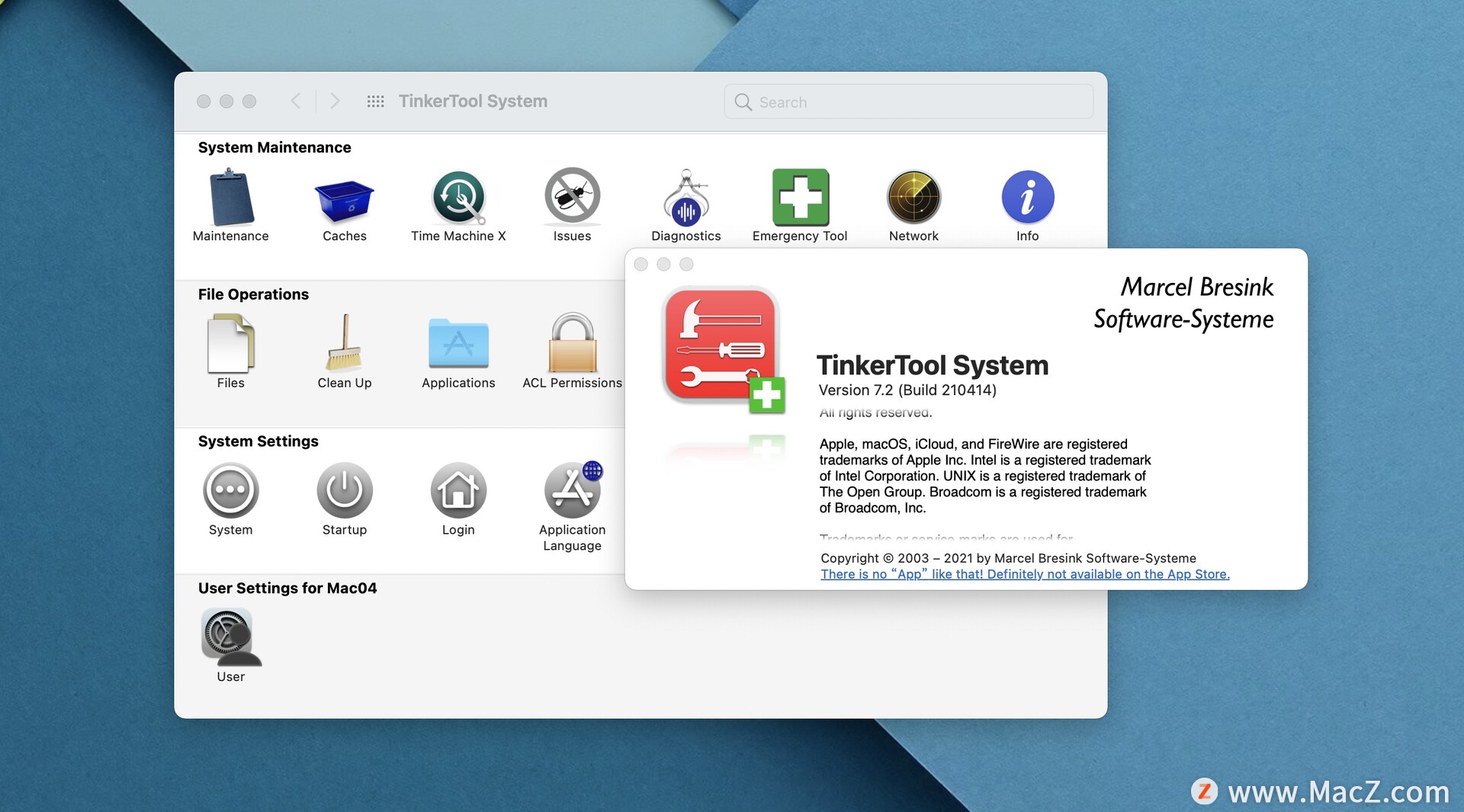Minimize the About window
Image resolution: width=1464 pixels, height=812 pixels.
click(664, 264)
